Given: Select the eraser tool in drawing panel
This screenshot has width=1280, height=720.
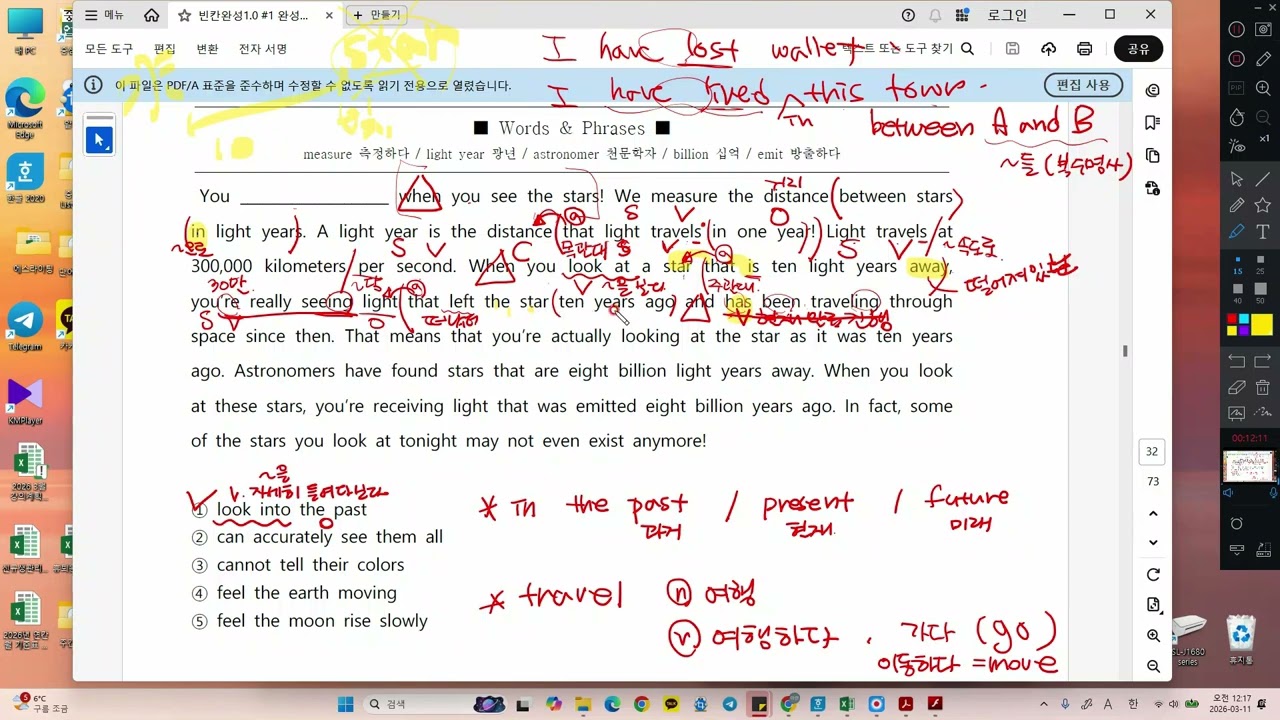Looking at the screenshot, I should pyautogui.click(x=1237, y=387).
